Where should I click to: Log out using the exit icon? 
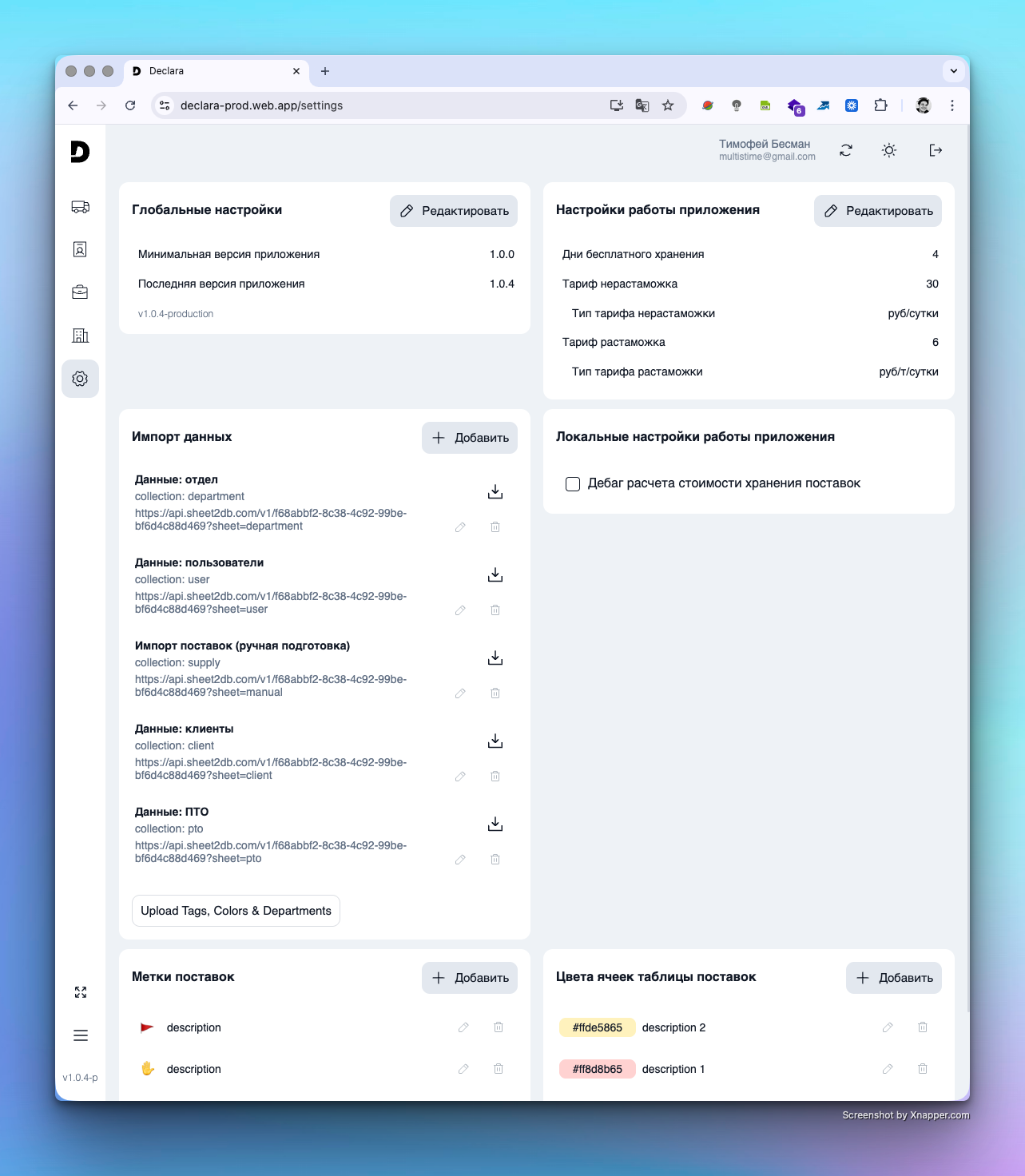[x=936, y=150]
